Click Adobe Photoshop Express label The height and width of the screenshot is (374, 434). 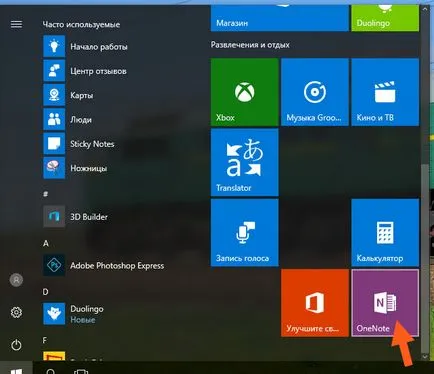point(117,266)
